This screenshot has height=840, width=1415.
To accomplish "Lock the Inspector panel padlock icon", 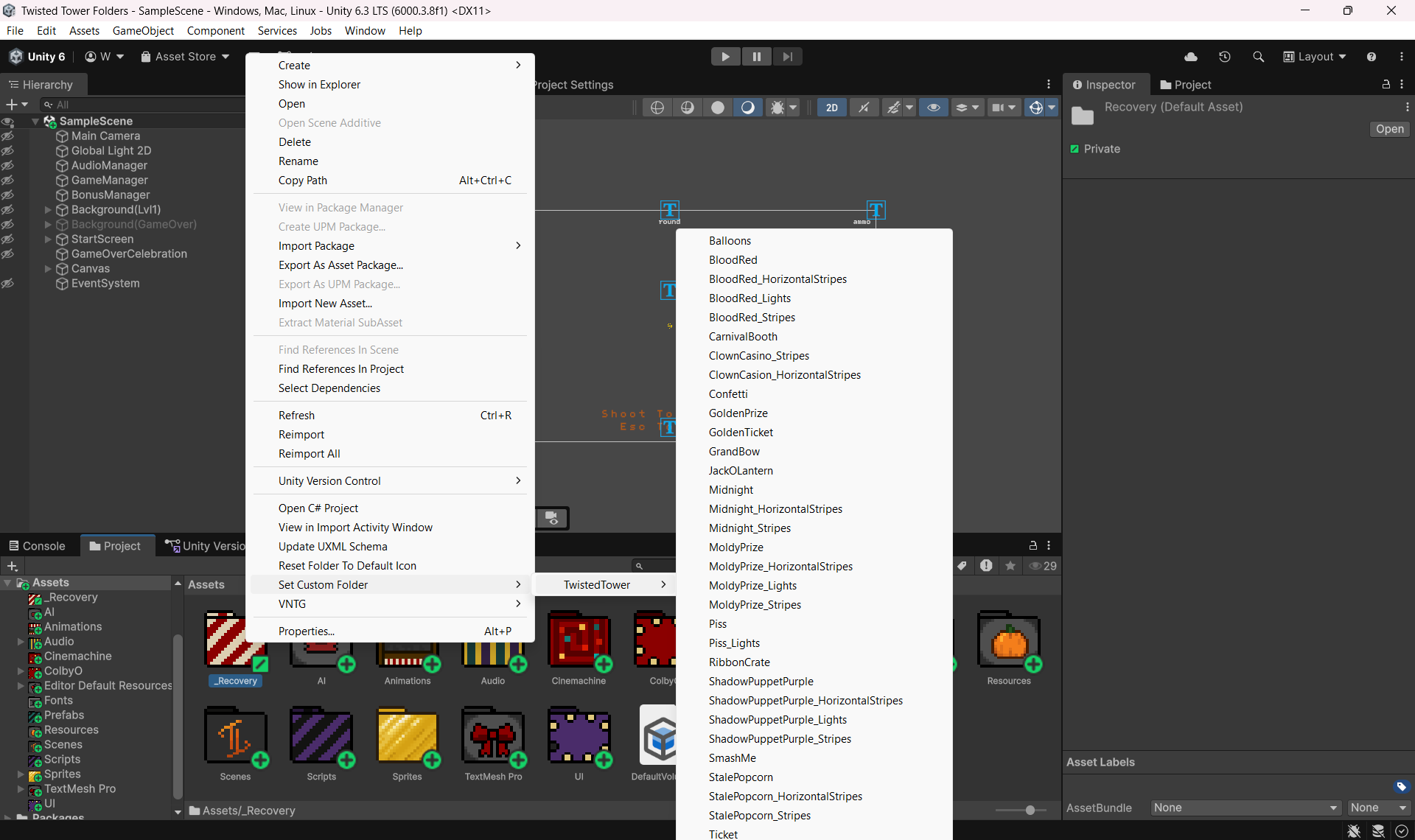I will tap(1386, 85).
